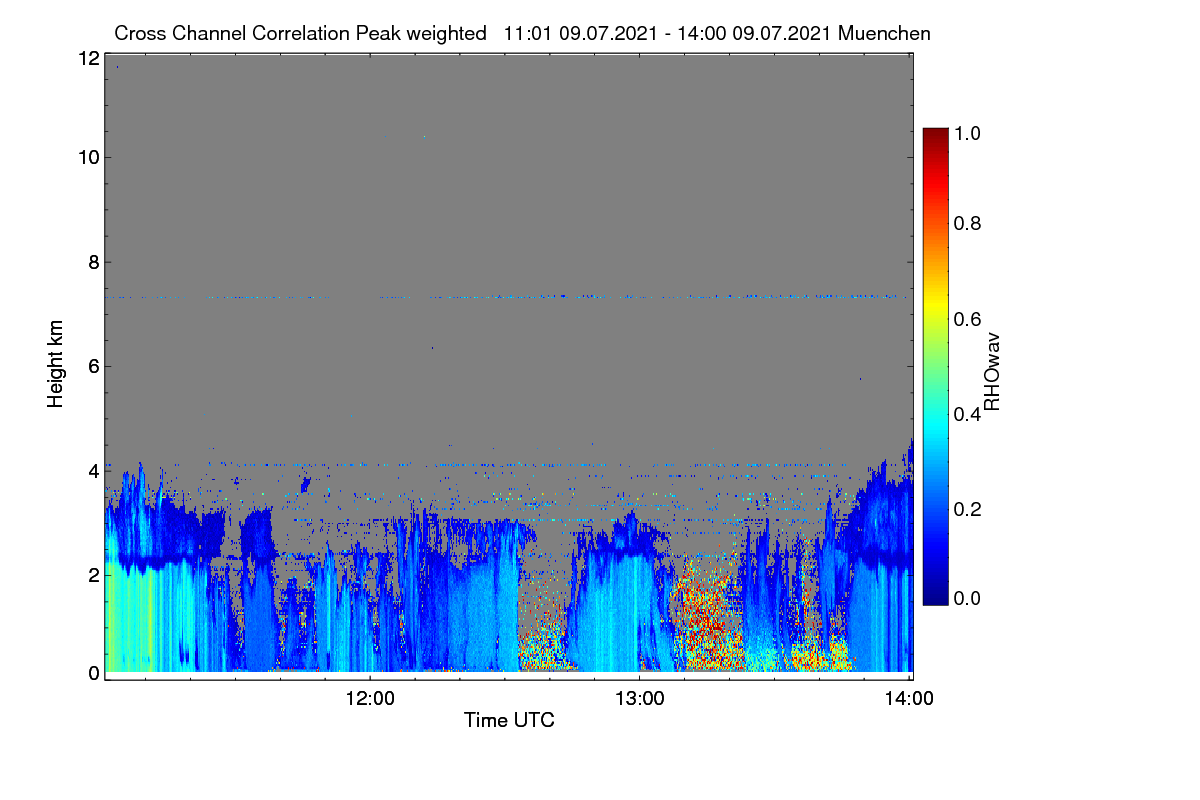Viewport: 1200px width, 800px height.
Task: Click the height tick label 12
Action: [89, 58]
